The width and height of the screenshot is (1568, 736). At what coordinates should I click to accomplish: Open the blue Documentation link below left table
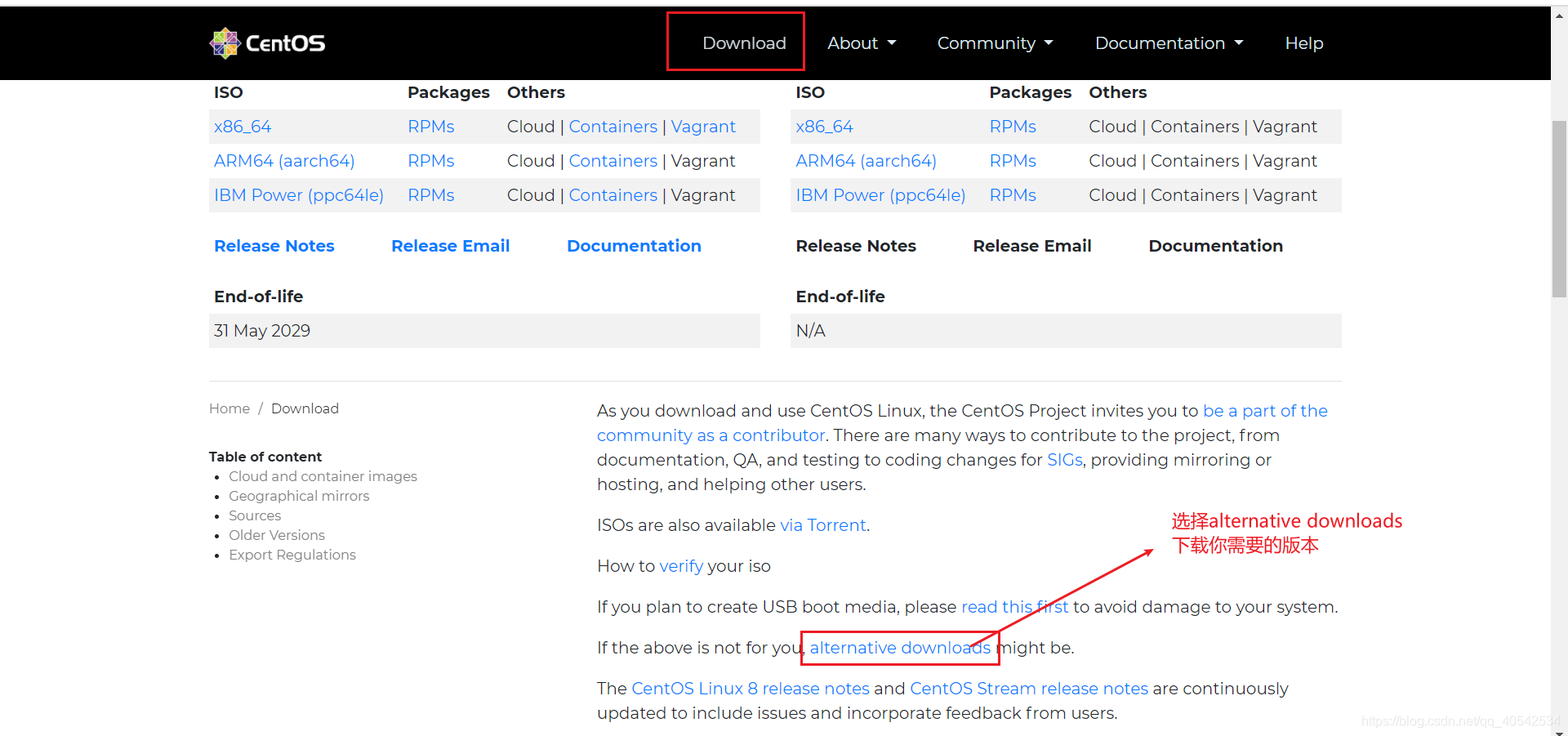634,246
